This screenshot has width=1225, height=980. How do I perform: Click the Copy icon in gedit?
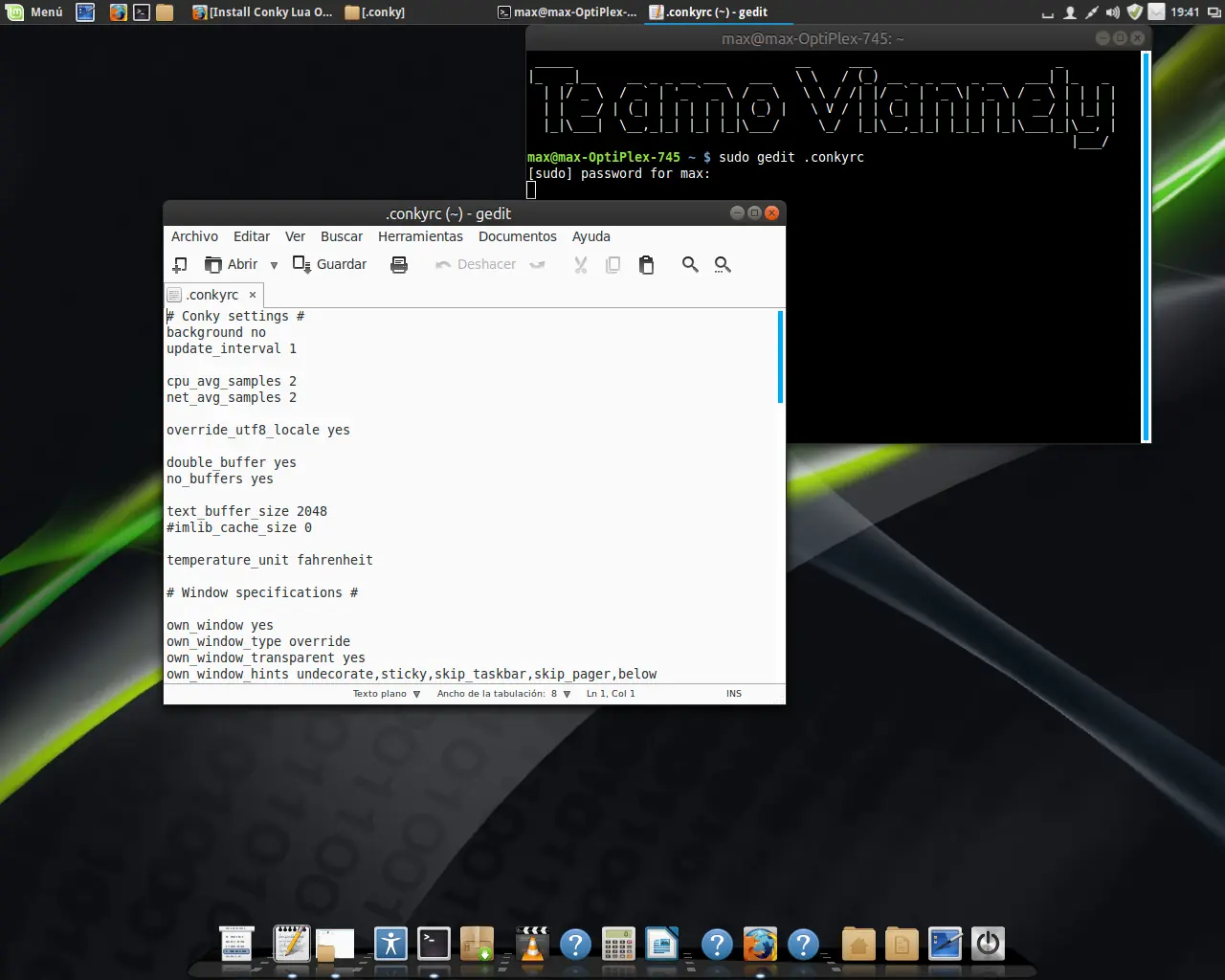[x=613, y=264]
